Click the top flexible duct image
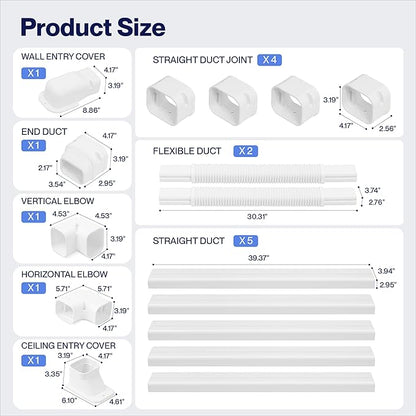The width and height of the screenshot is (416, 416). pos(258,173)
